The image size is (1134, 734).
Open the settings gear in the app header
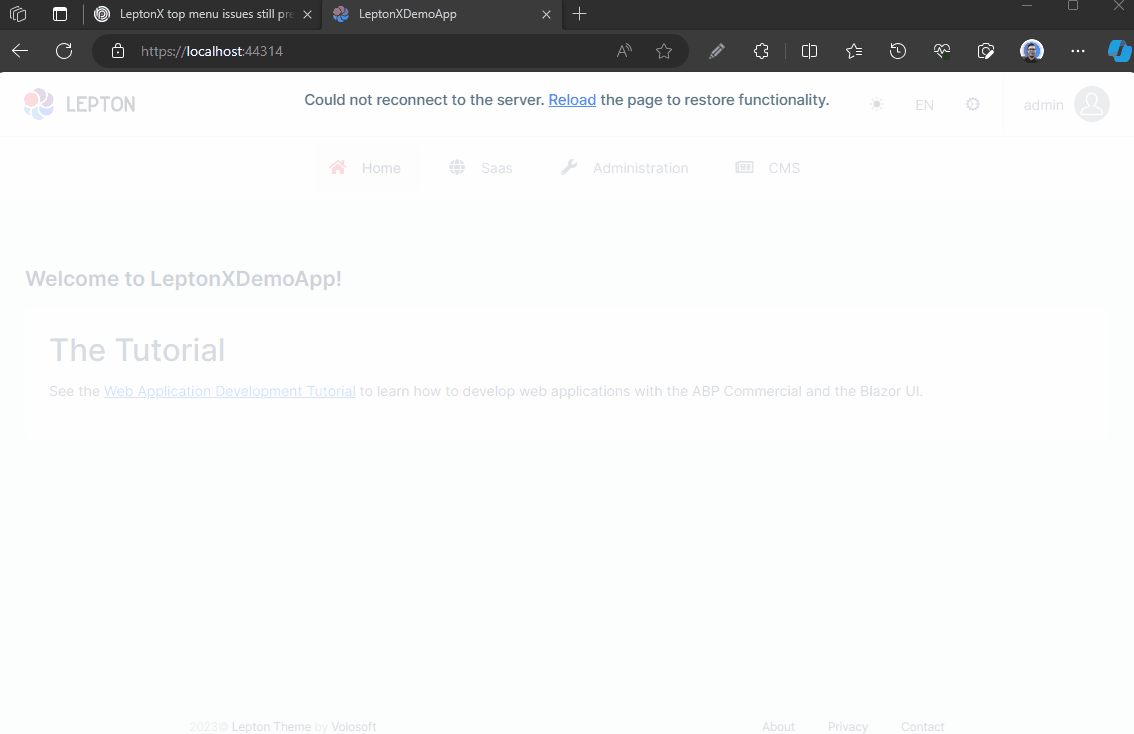973,104
